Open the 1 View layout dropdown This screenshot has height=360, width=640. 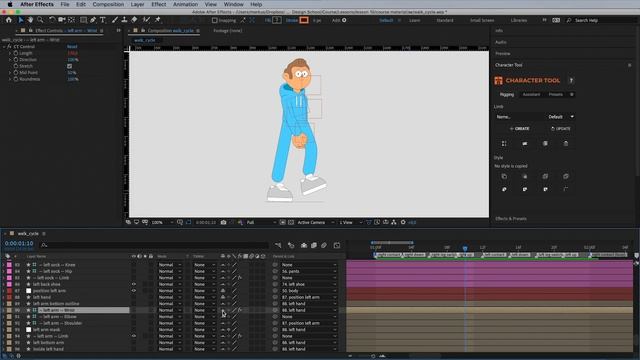(351, 222)
